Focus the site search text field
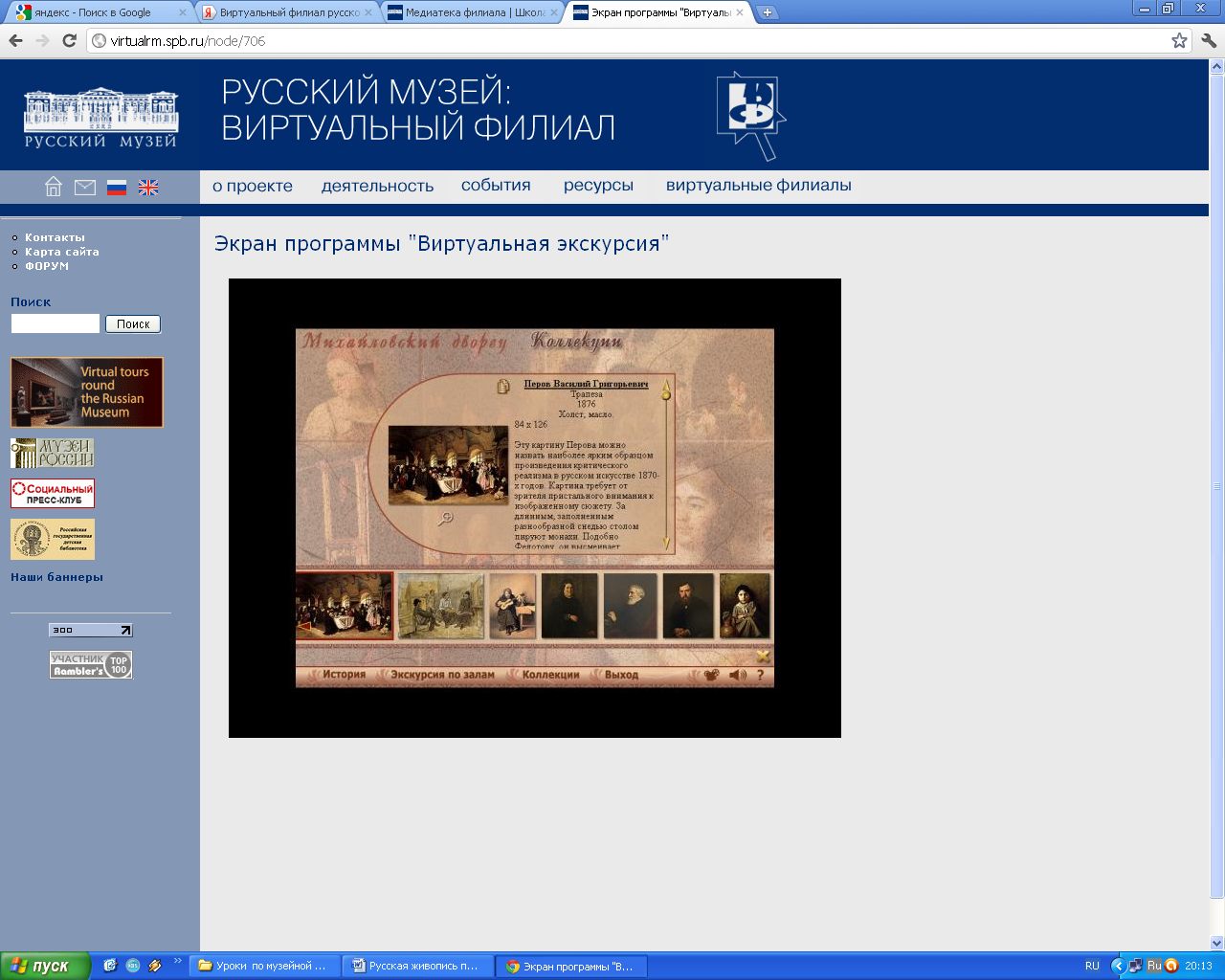This screenshot has height=980, width=1225. tap(56, 323)
